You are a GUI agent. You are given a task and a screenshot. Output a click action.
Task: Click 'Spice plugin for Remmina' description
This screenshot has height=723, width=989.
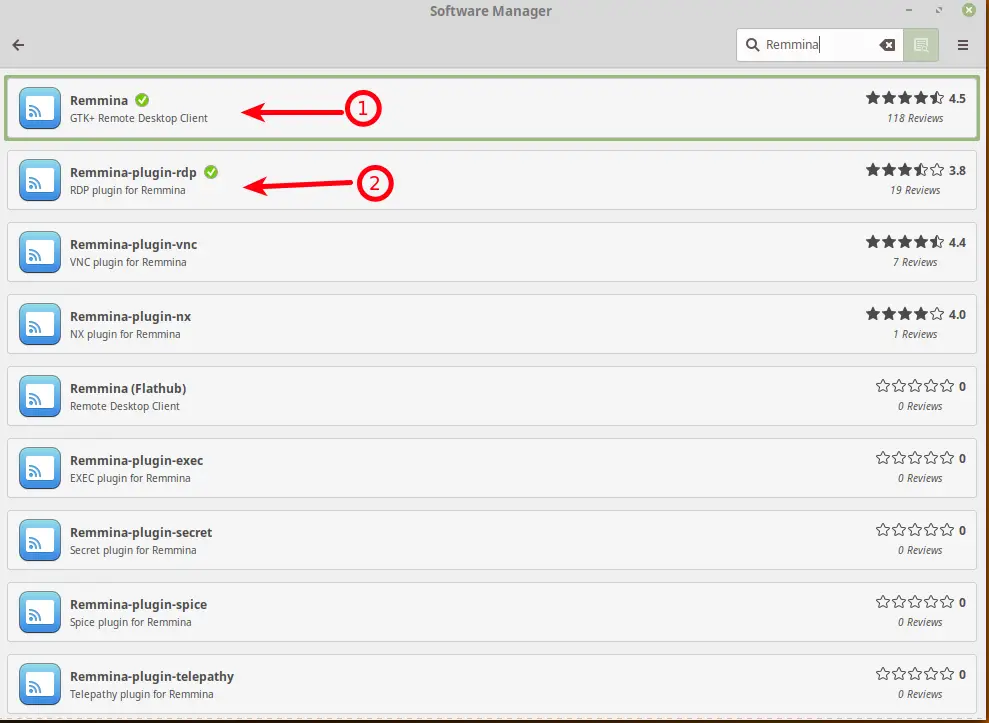131,621
